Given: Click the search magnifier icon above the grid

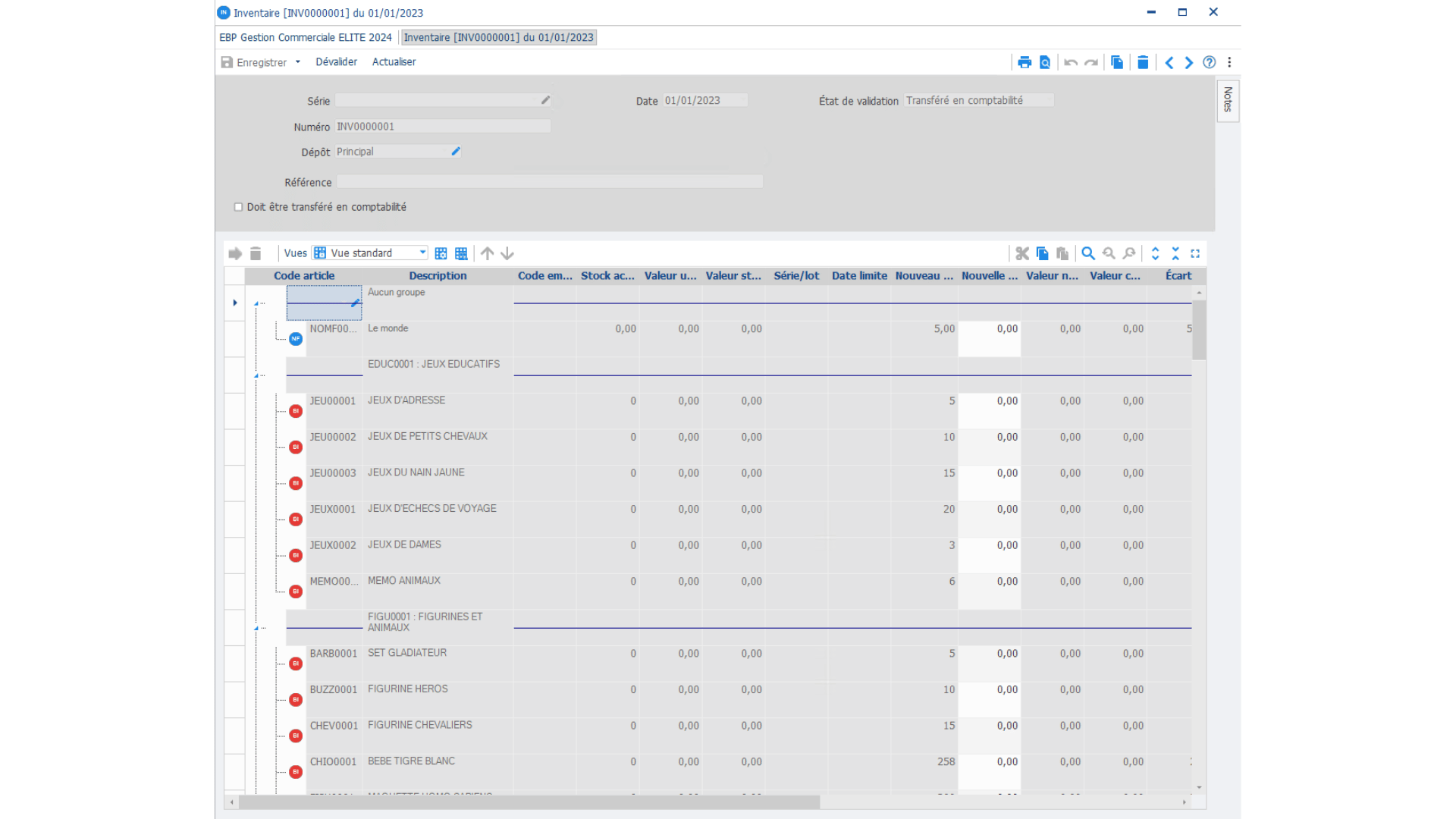Looking at the screenshot, I should tap(1088, 253).
